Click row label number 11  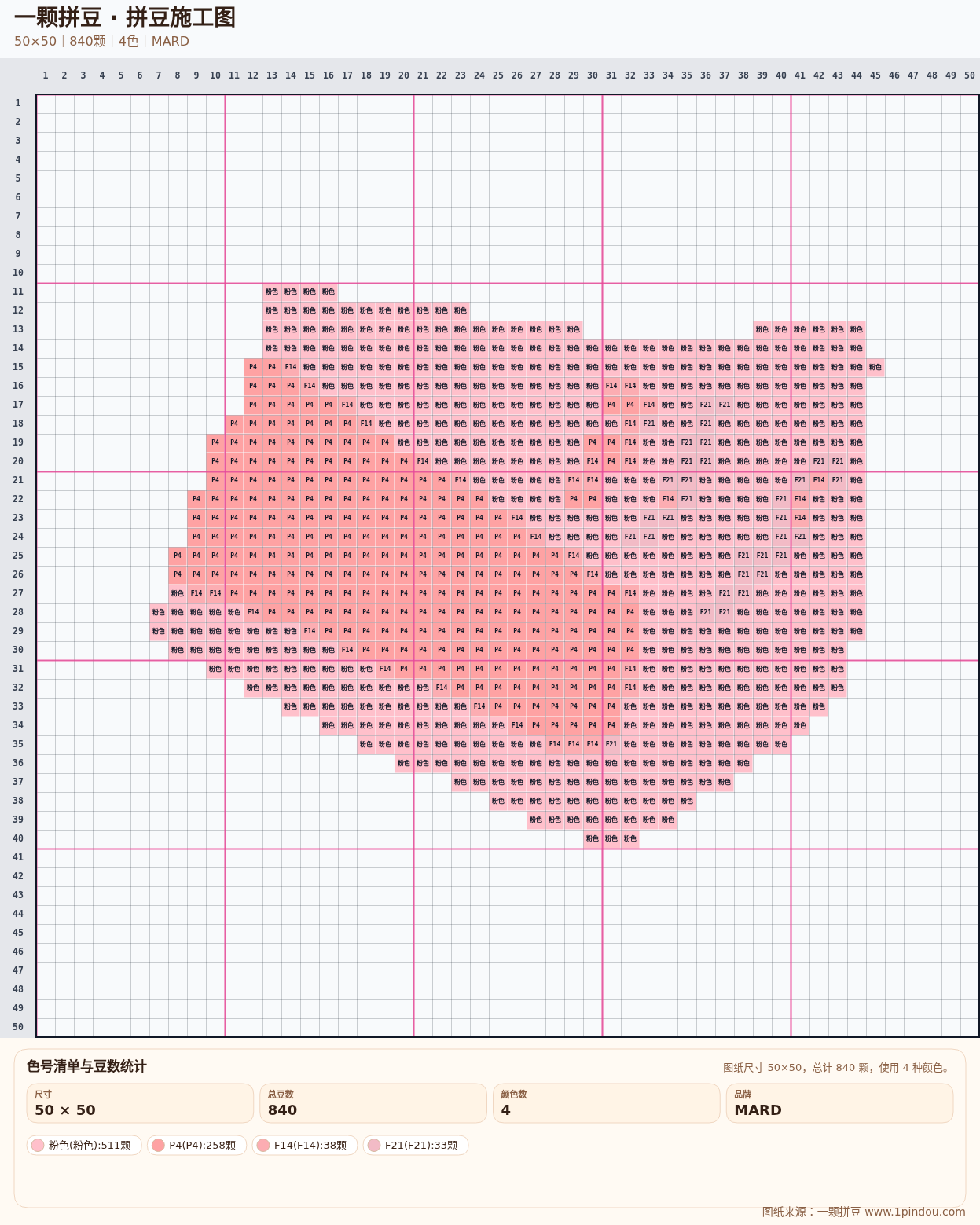[17, 292]
